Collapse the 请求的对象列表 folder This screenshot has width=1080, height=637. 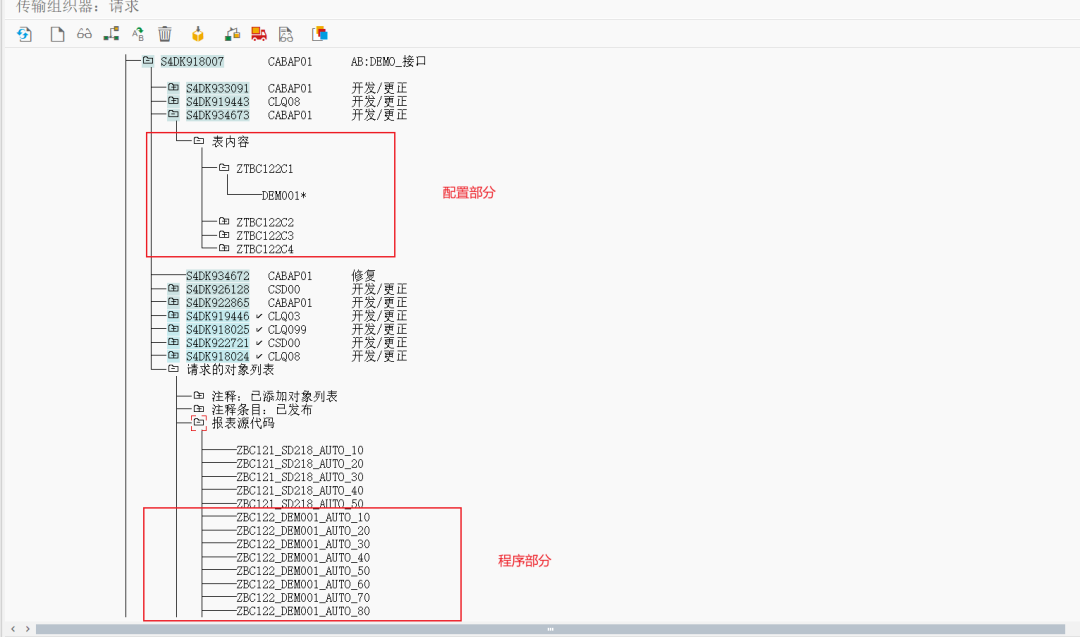point(174,368)
